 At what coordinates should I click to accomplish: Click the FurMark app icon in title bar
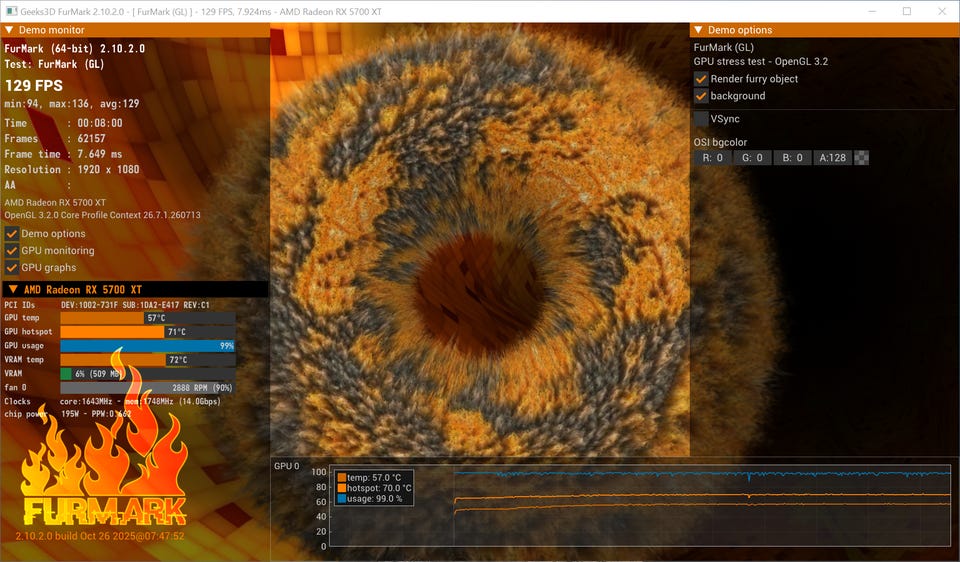click(x=12, y=11)
